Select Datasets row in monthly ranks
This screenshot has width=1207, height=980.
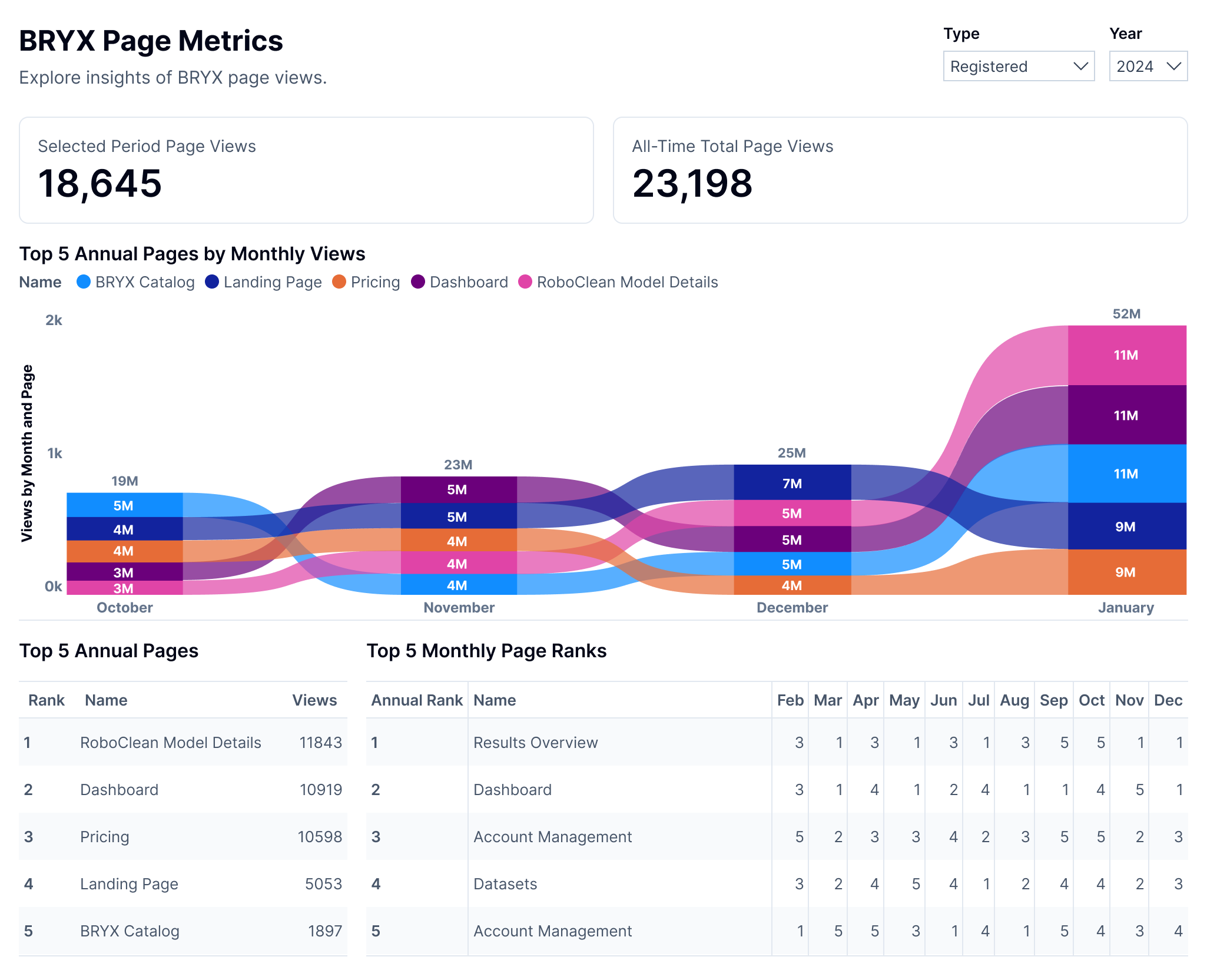click(x=777, y=883)
